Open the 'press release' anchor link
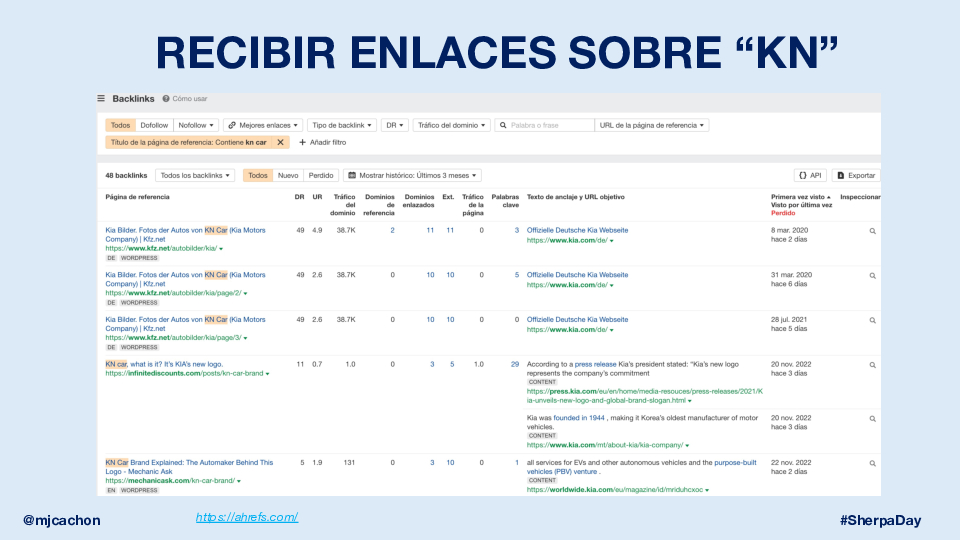 595,364
